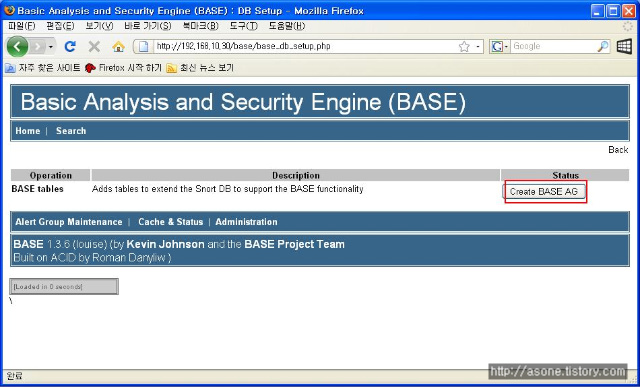Click the Loaded in 0 seconds box
The height and width of the screenshot is (387, 640).
tap(64, 287)
